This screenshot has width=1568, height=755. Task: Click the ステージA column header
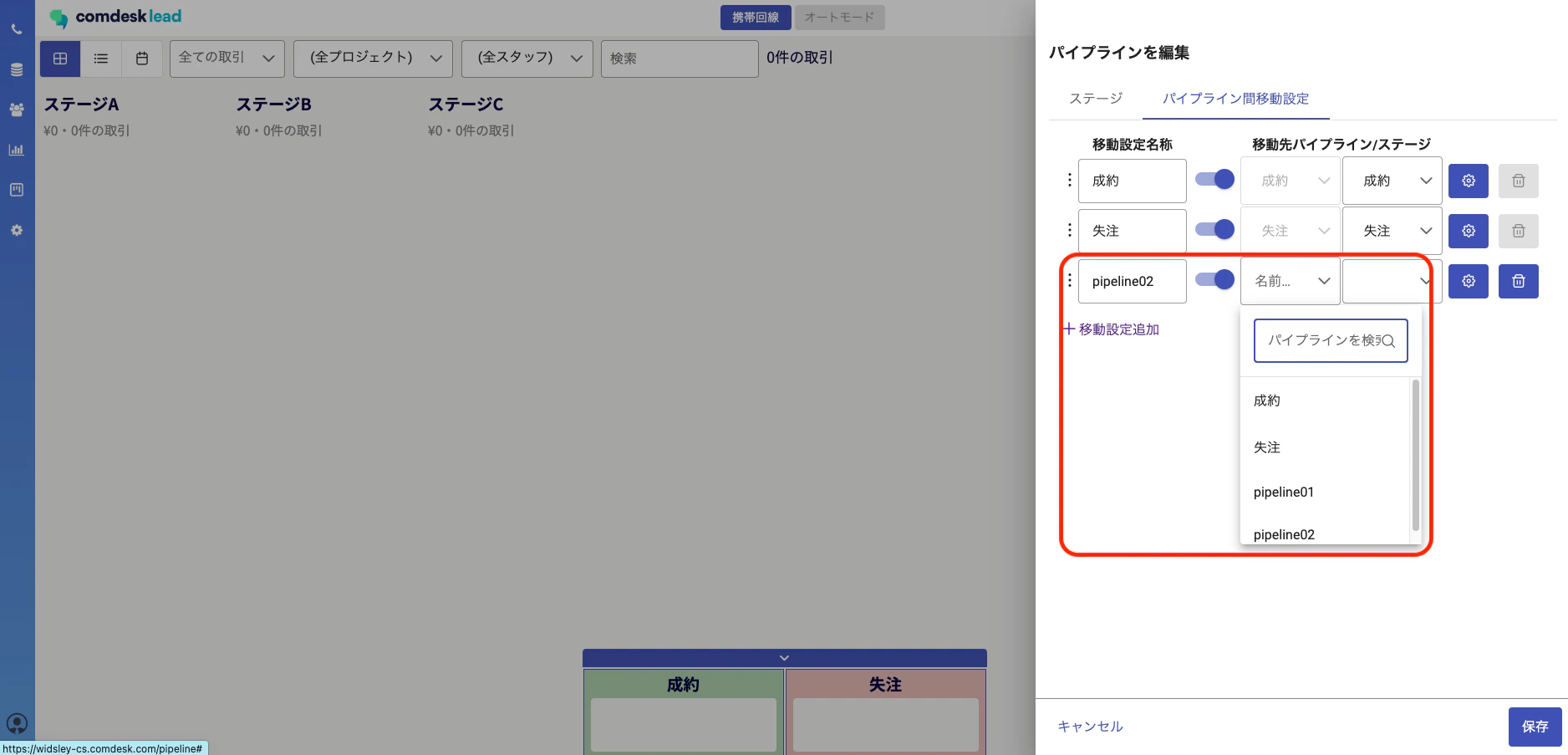point(82,105)
